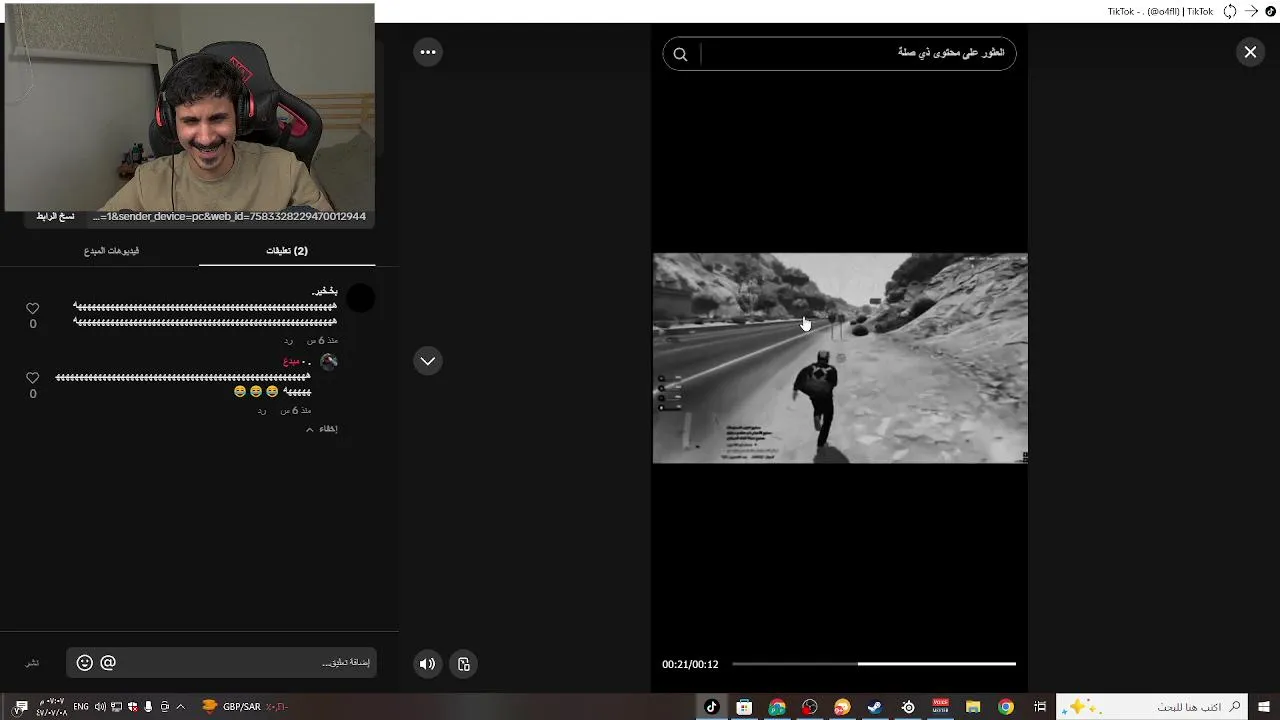The image size is (1280, 720).
Task: Open the three-dots more options menu
Action: tap(428, 52)
